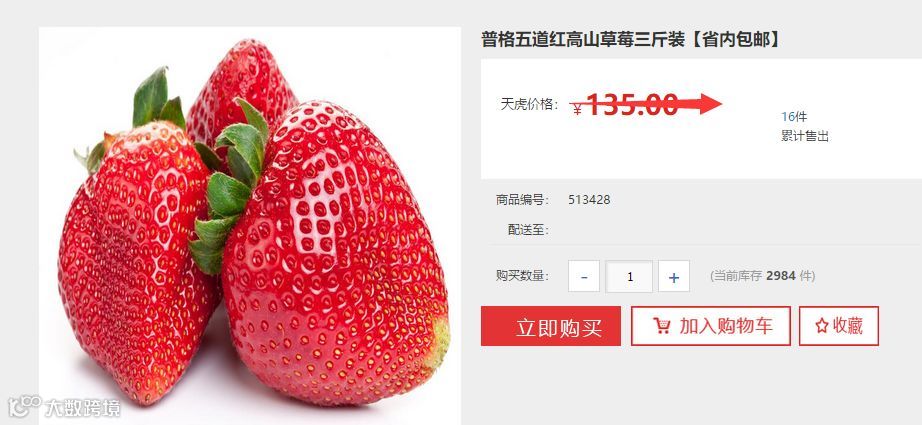Click 加入购物车 add to cart button
The height and width of the screenshot is (425, 922).
click(x=711, y=326)
